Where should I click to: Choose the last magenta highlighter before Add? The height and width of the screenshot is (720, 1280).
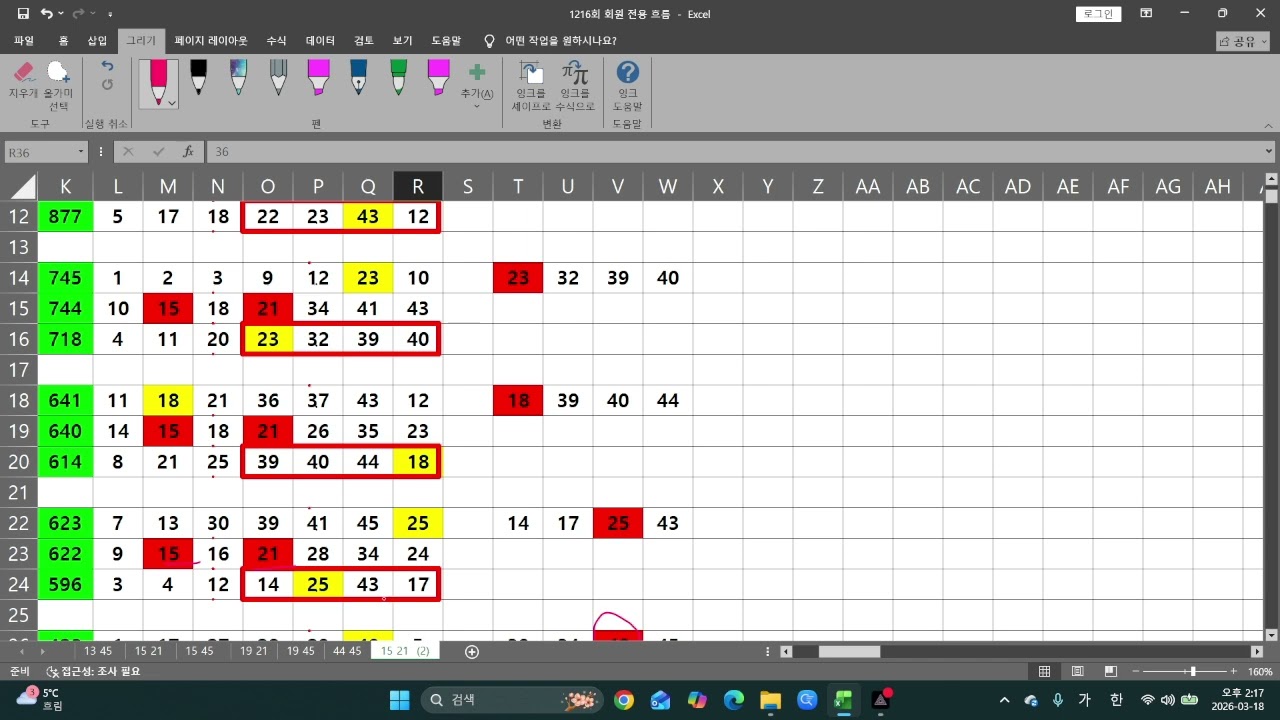click(438, 78)
